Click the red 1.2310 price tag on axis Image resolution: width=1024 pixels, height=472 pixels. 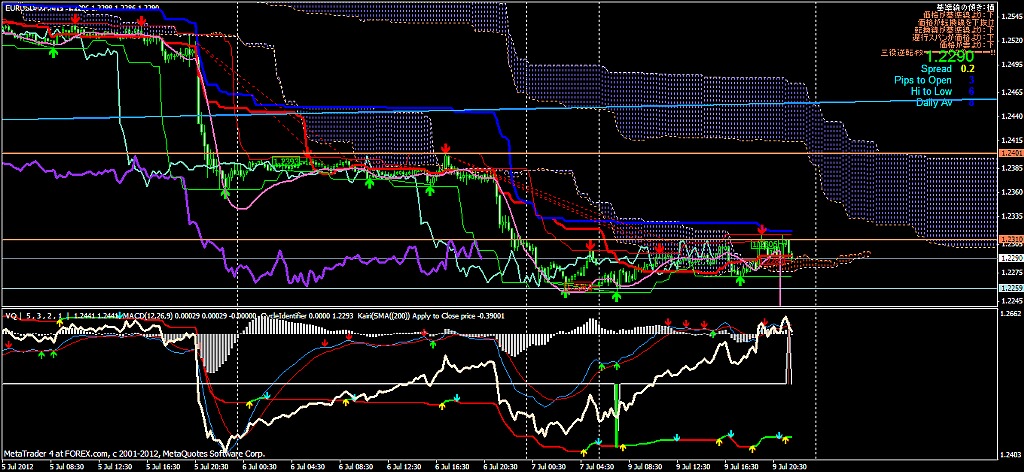(x=1010, y=240)
